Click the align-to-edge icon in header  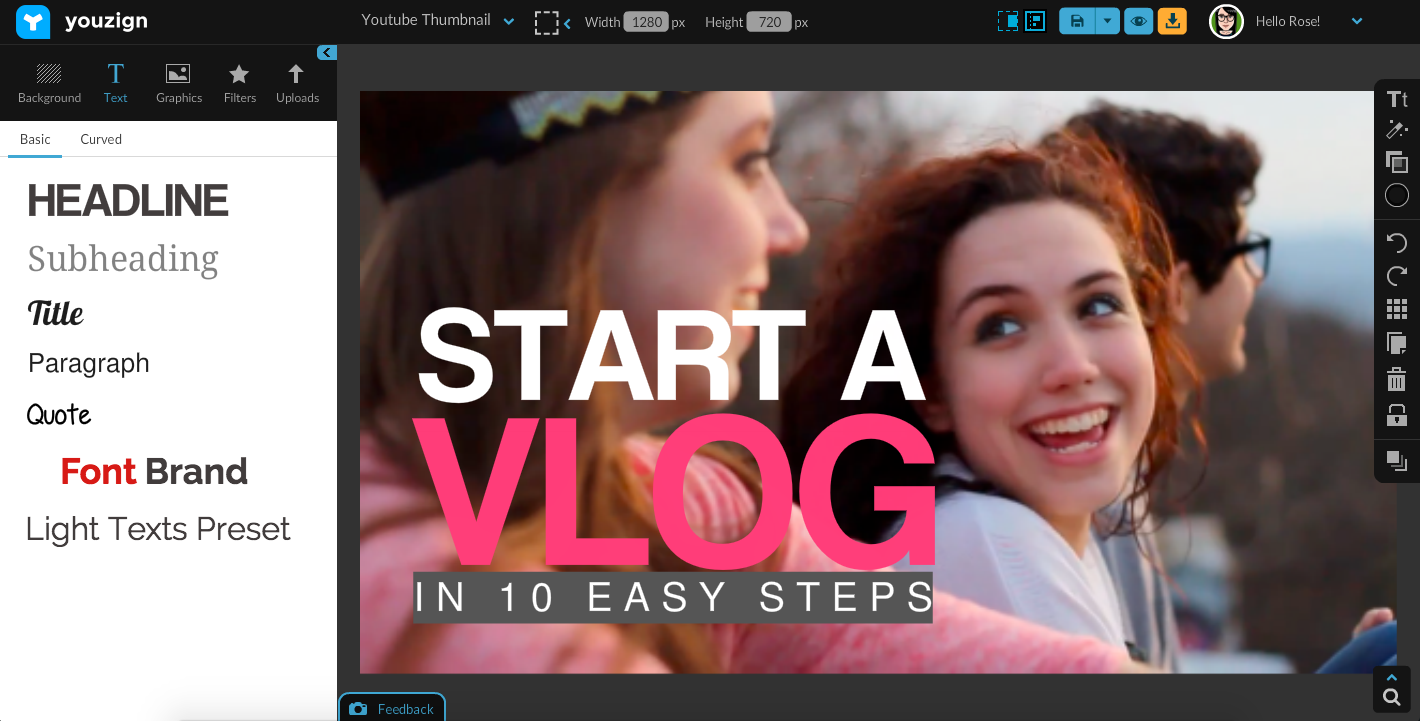pyautogui.click(x=1008, y=21)
